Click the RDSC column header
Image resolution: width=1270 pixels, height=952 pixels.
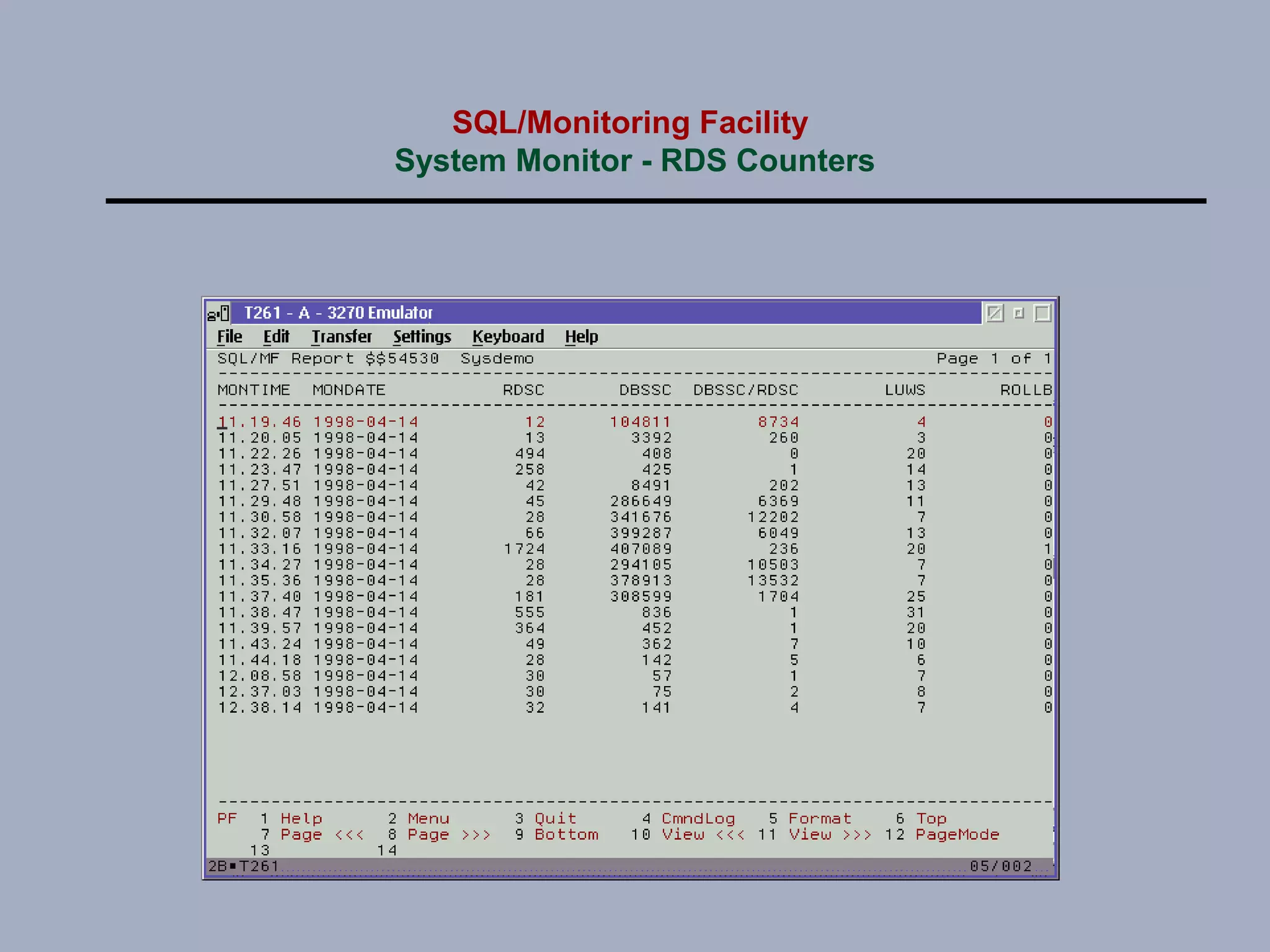tap(523, 390)
